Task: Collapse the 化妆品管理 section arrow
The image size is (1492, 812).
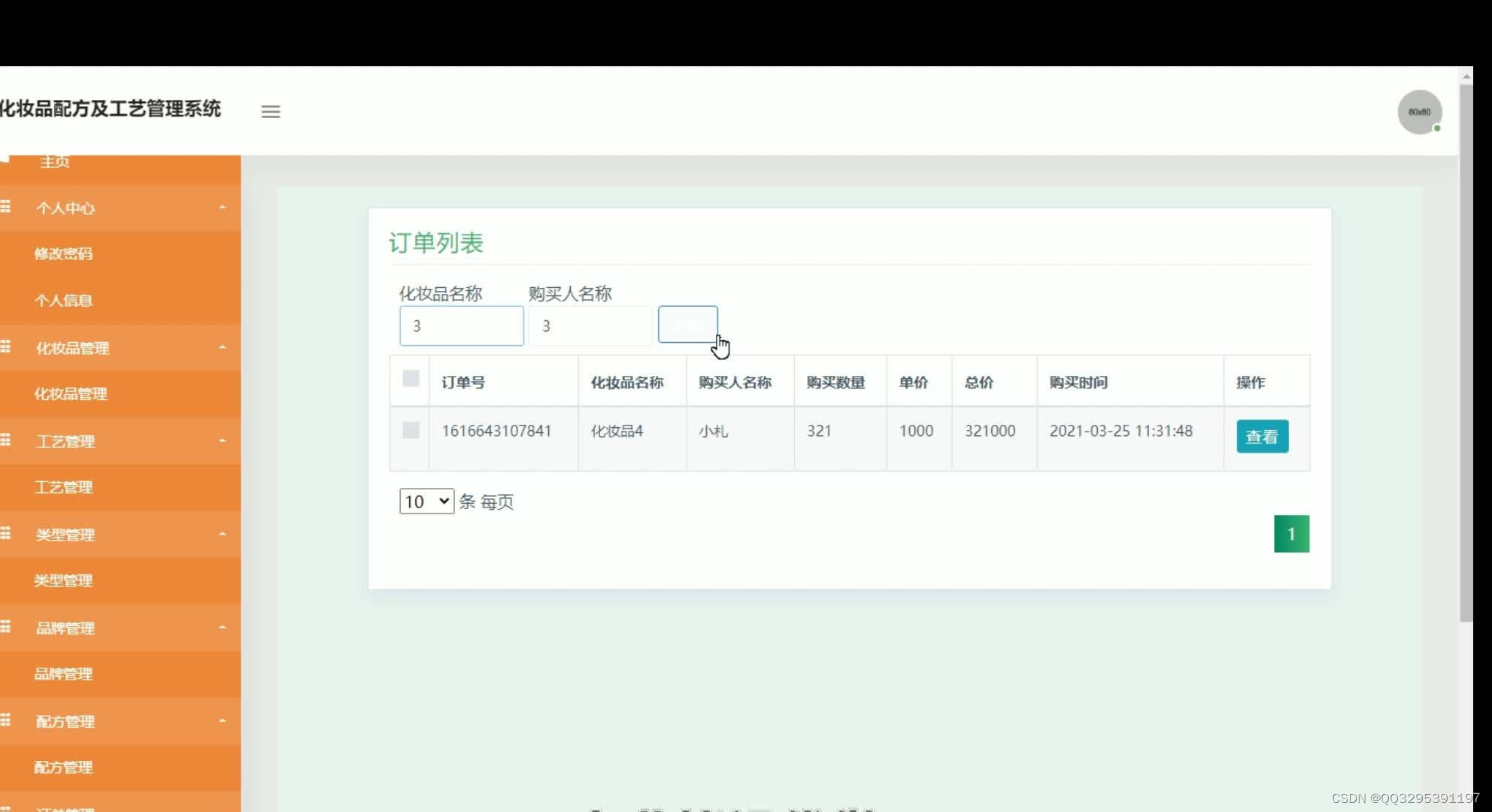Action: (223, 347)
